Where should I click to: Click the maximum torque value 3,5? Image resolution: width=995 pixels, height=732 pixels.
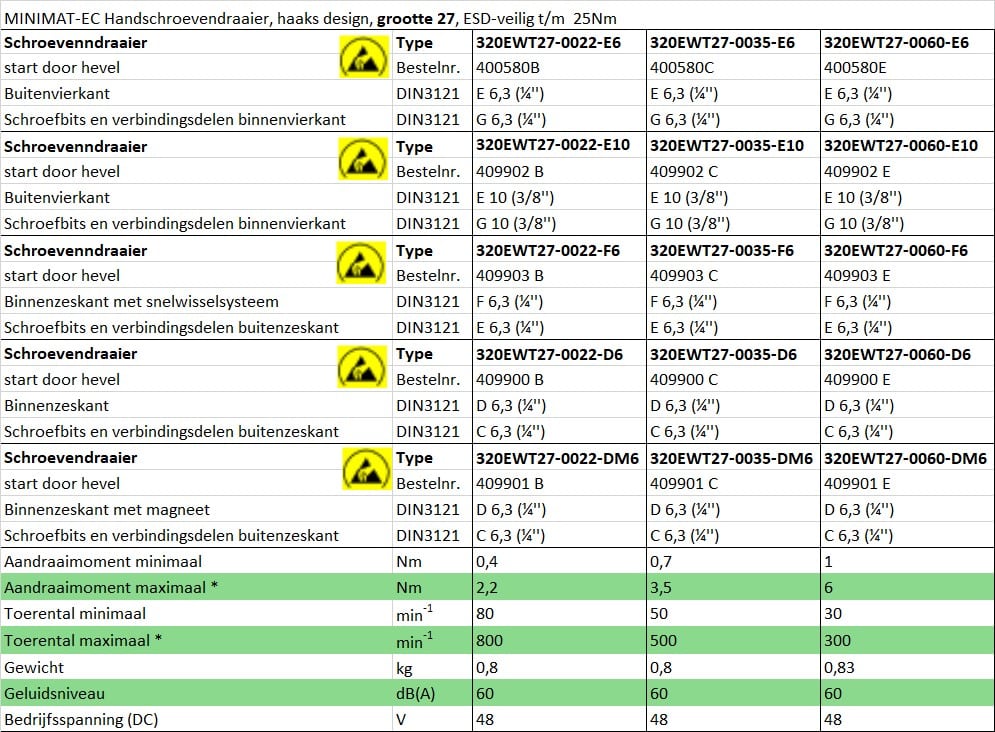click(x=661, y=588)
